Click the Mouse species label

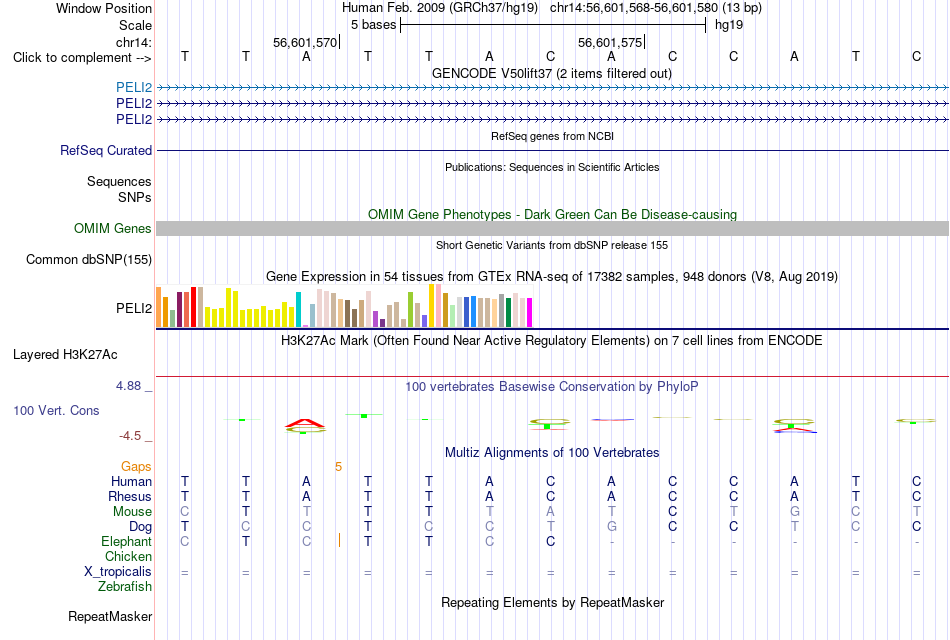point(133,512)
